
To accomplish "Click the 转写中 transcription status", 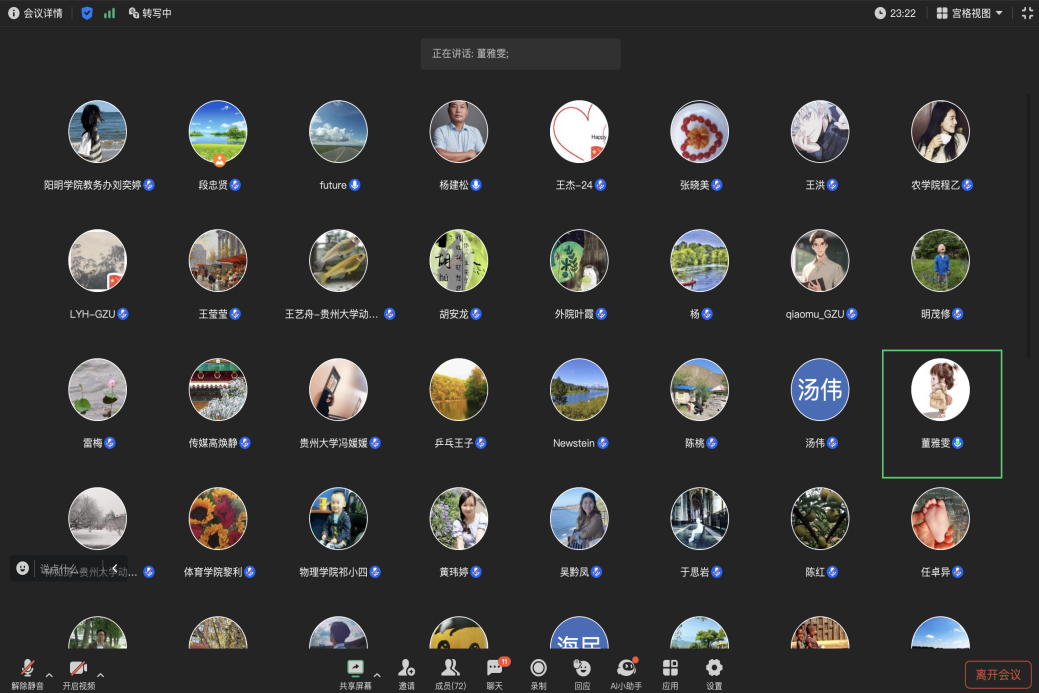I will tap(150, 13).
